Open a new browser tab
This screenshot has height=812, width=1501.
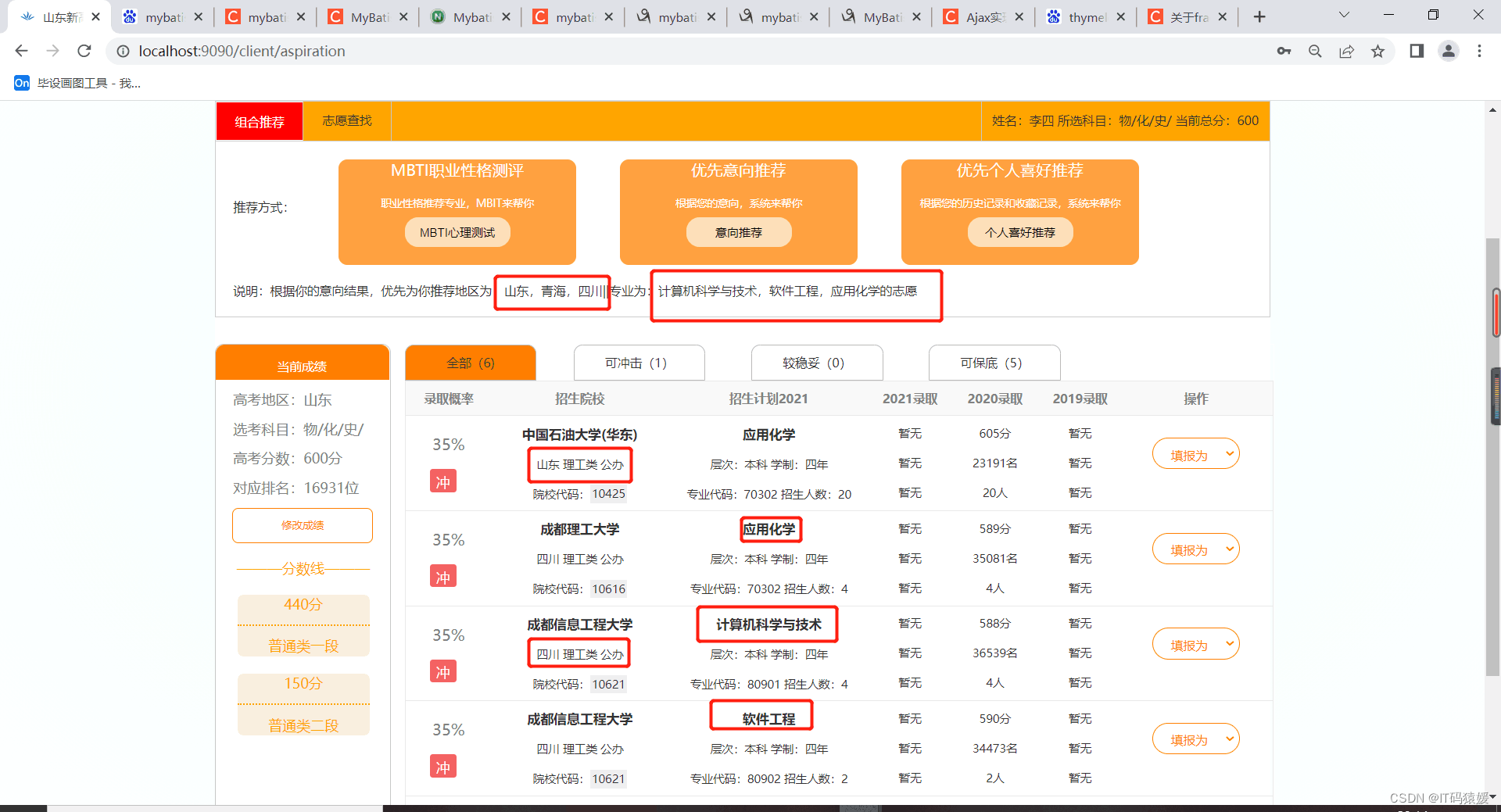click(x=1259, y=16)
